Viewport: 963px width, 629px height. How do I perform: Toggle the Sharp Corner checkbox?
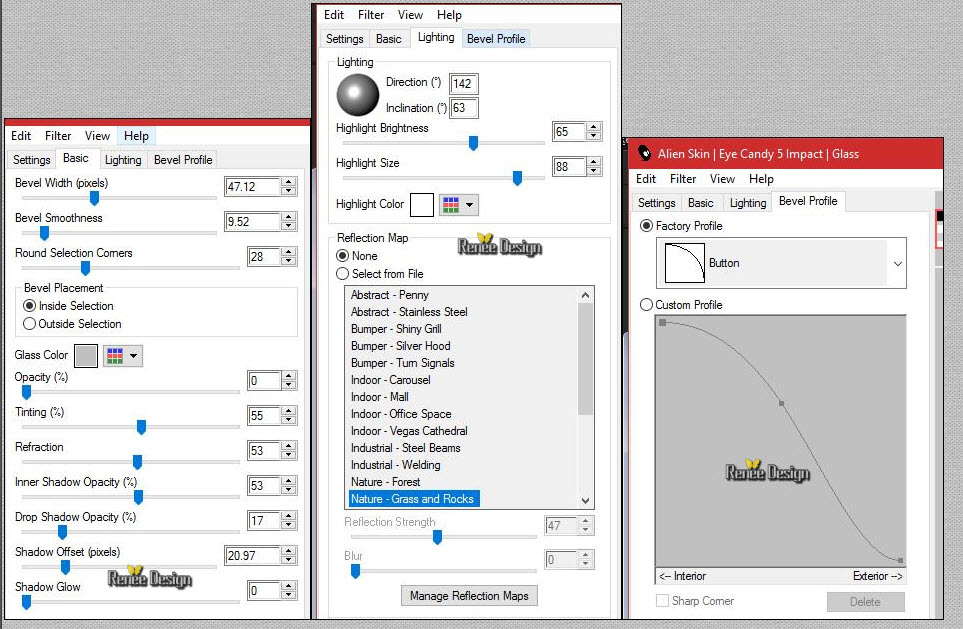tap(662, 601)
